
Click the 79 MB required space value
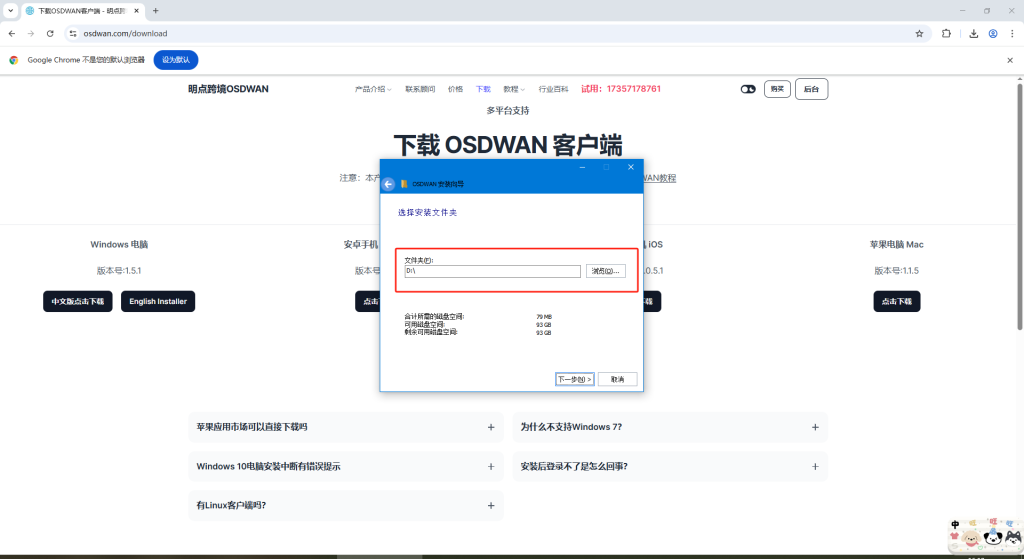point(544,317)
